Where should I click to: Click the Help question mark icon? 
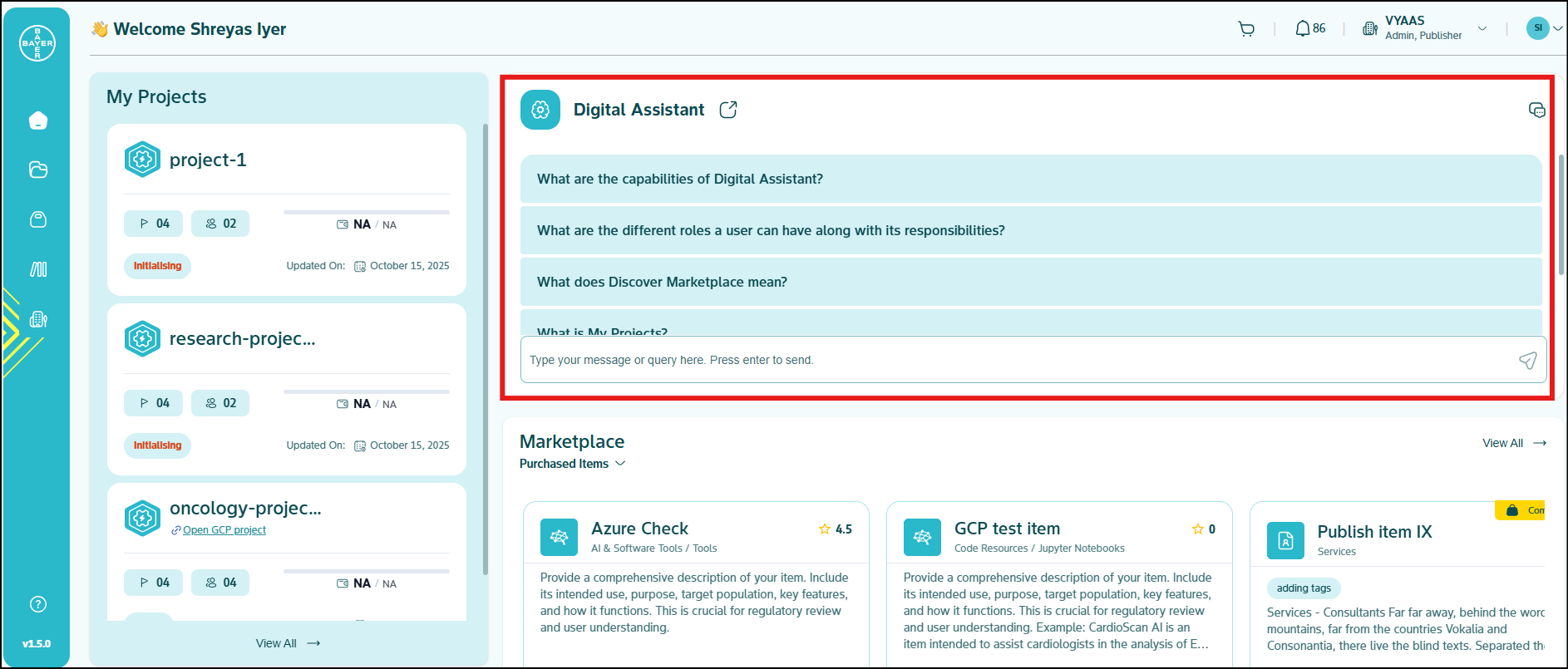[37, 604]
